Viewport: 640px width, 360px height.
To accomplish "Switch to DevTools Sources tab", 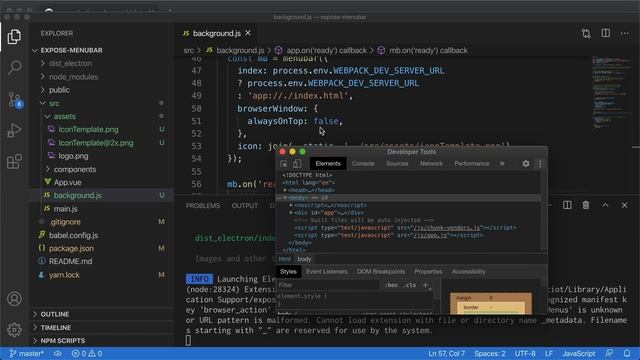I will pyautogui.click(x=397, y=163).
